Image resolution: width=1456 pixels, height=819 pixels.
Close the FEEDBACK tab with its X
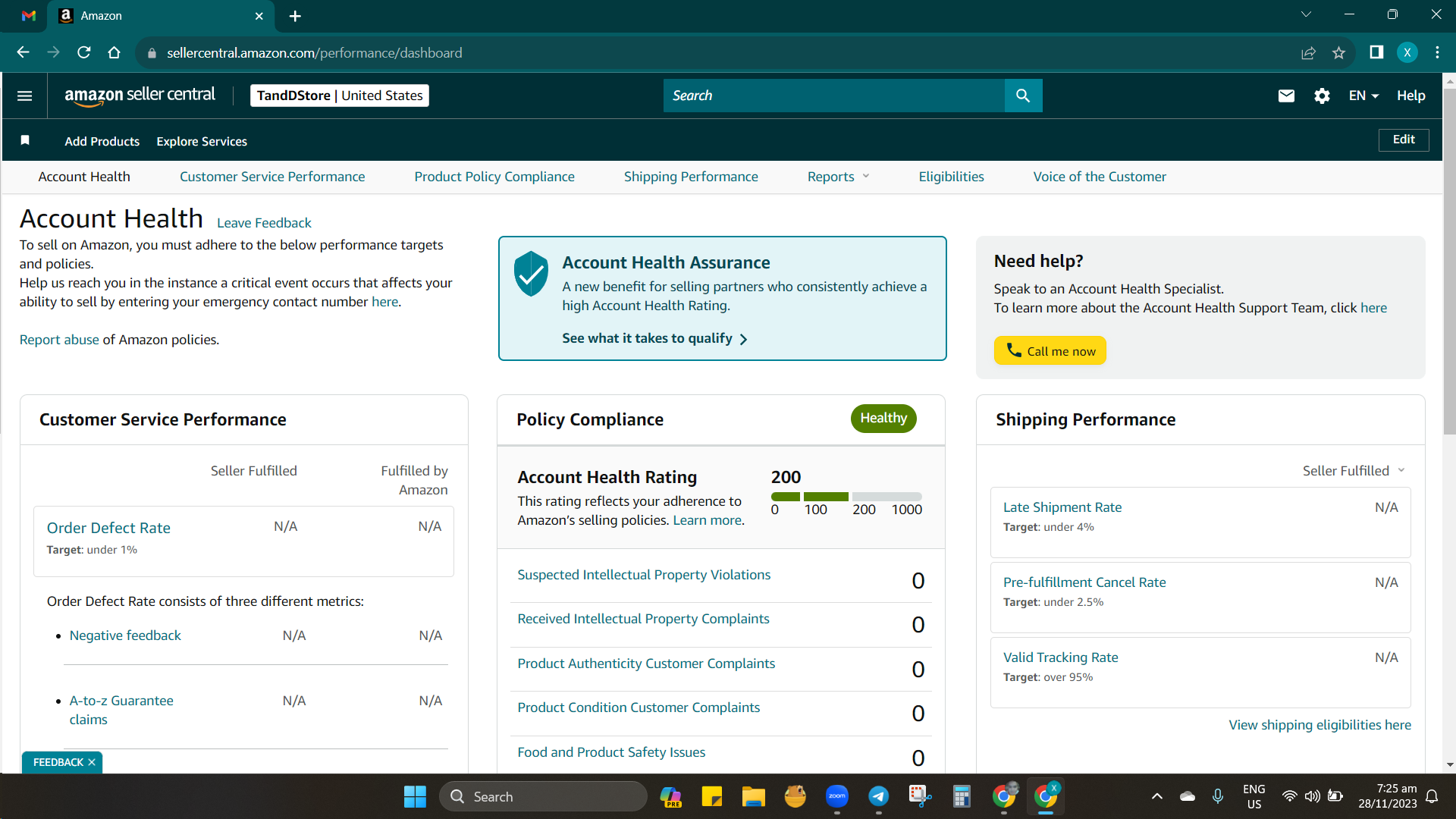coord(92,762)
